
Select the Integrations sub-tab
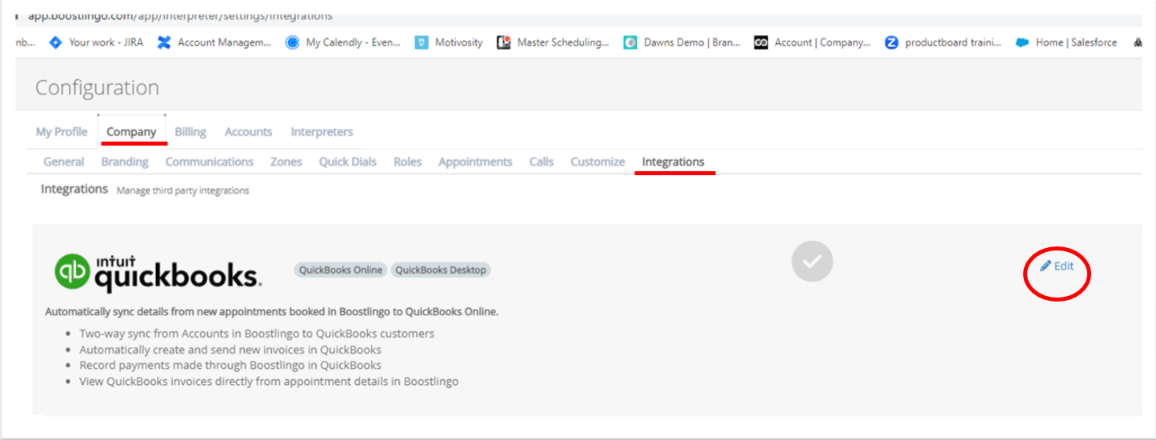(x=673, y=161)
